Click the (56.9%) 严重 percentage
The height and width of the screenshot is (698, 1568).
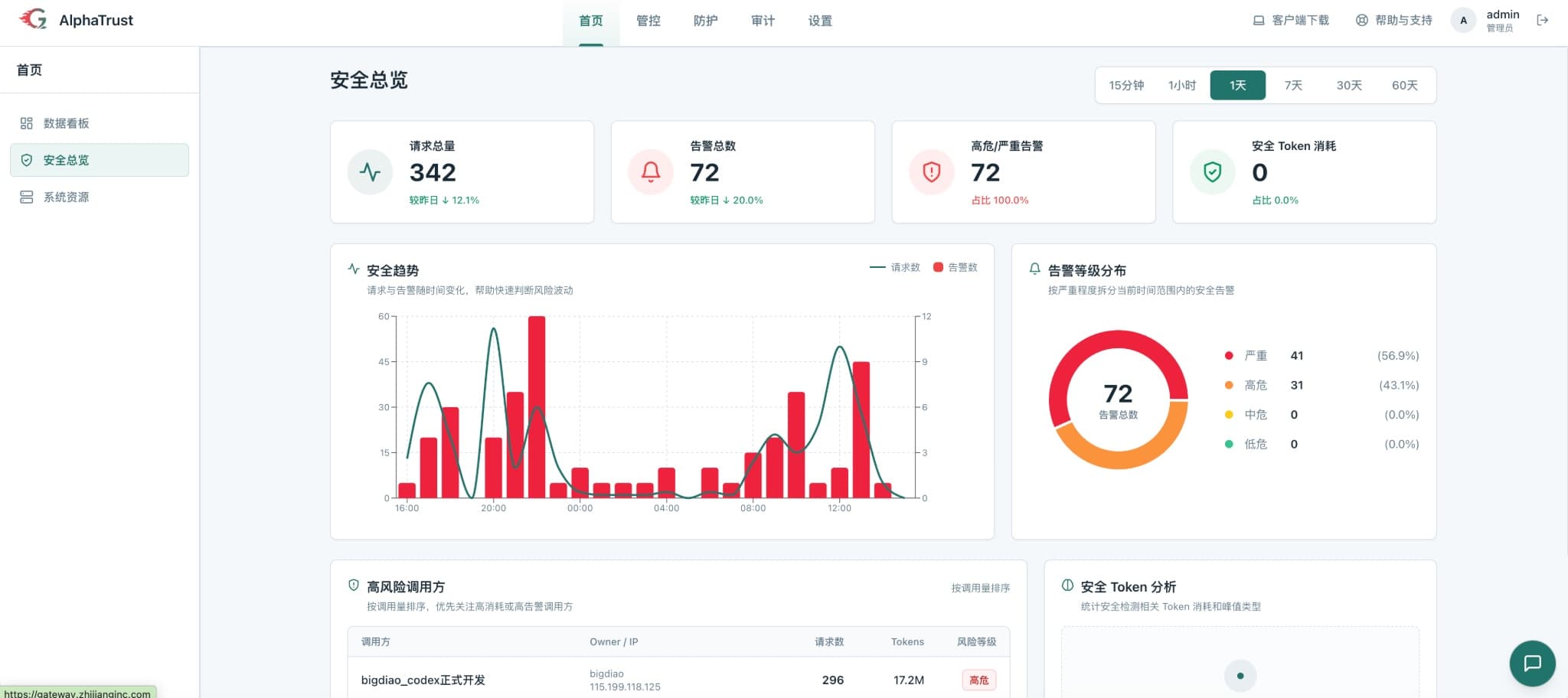pos(1398,356)
